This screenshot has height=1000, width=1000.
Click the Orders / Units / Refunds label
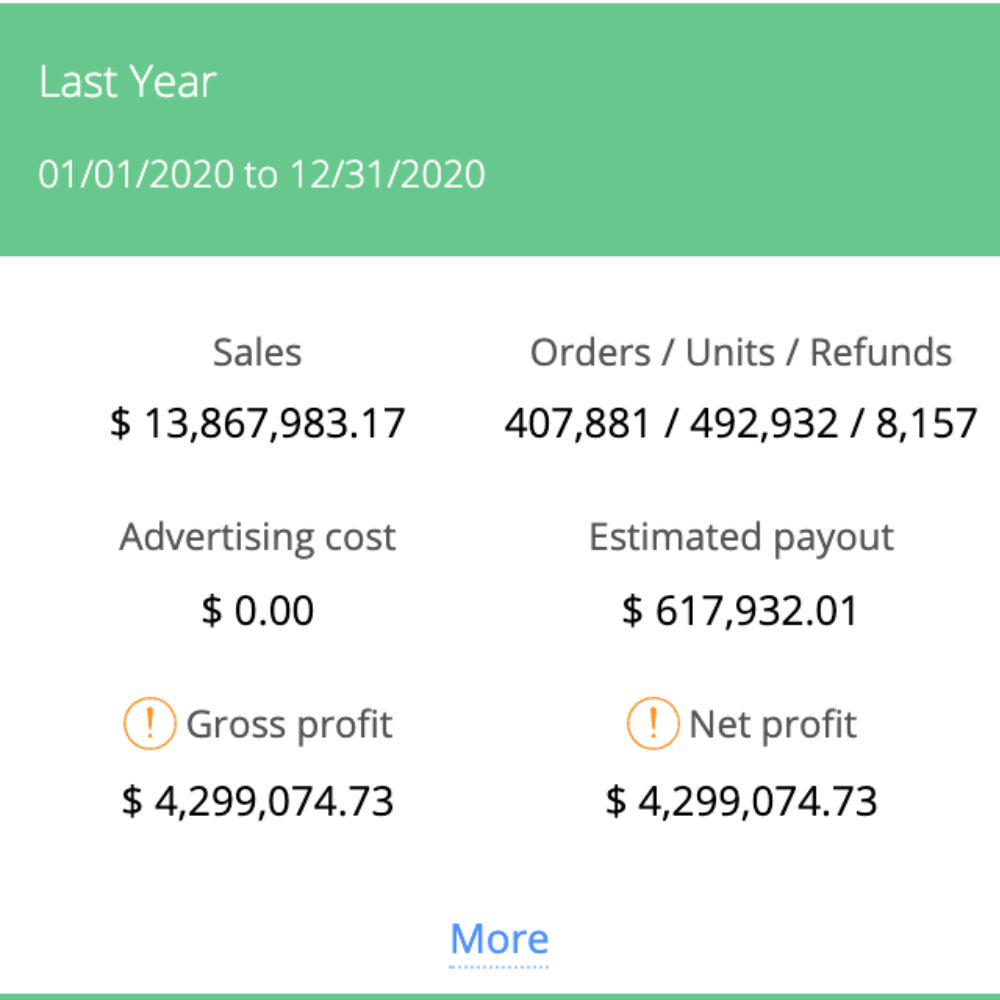pos(741,353)
